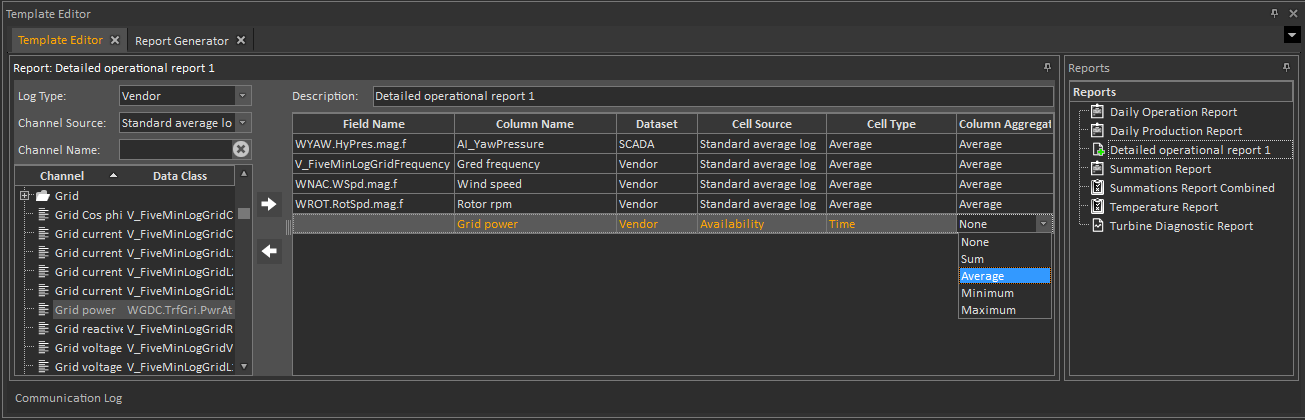Click the left arrow to remove channel
Viewport: 1305px width, 420px height.
point(268,251)
